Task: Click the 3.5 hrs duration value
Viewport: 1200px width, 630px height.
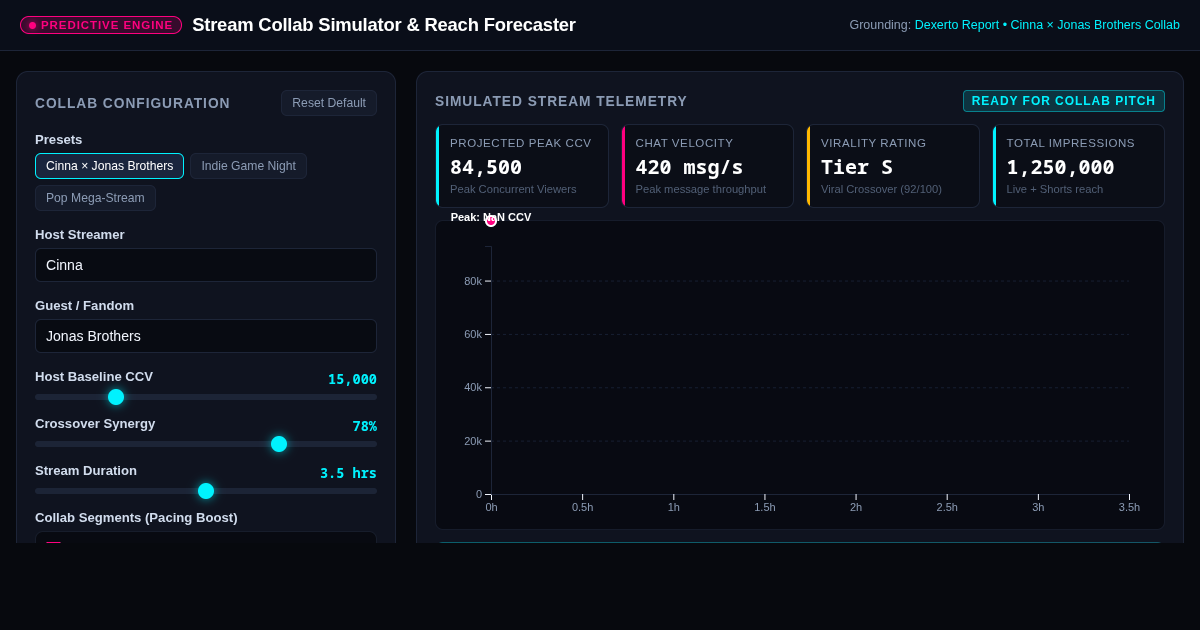Action: tap(348, 473)
